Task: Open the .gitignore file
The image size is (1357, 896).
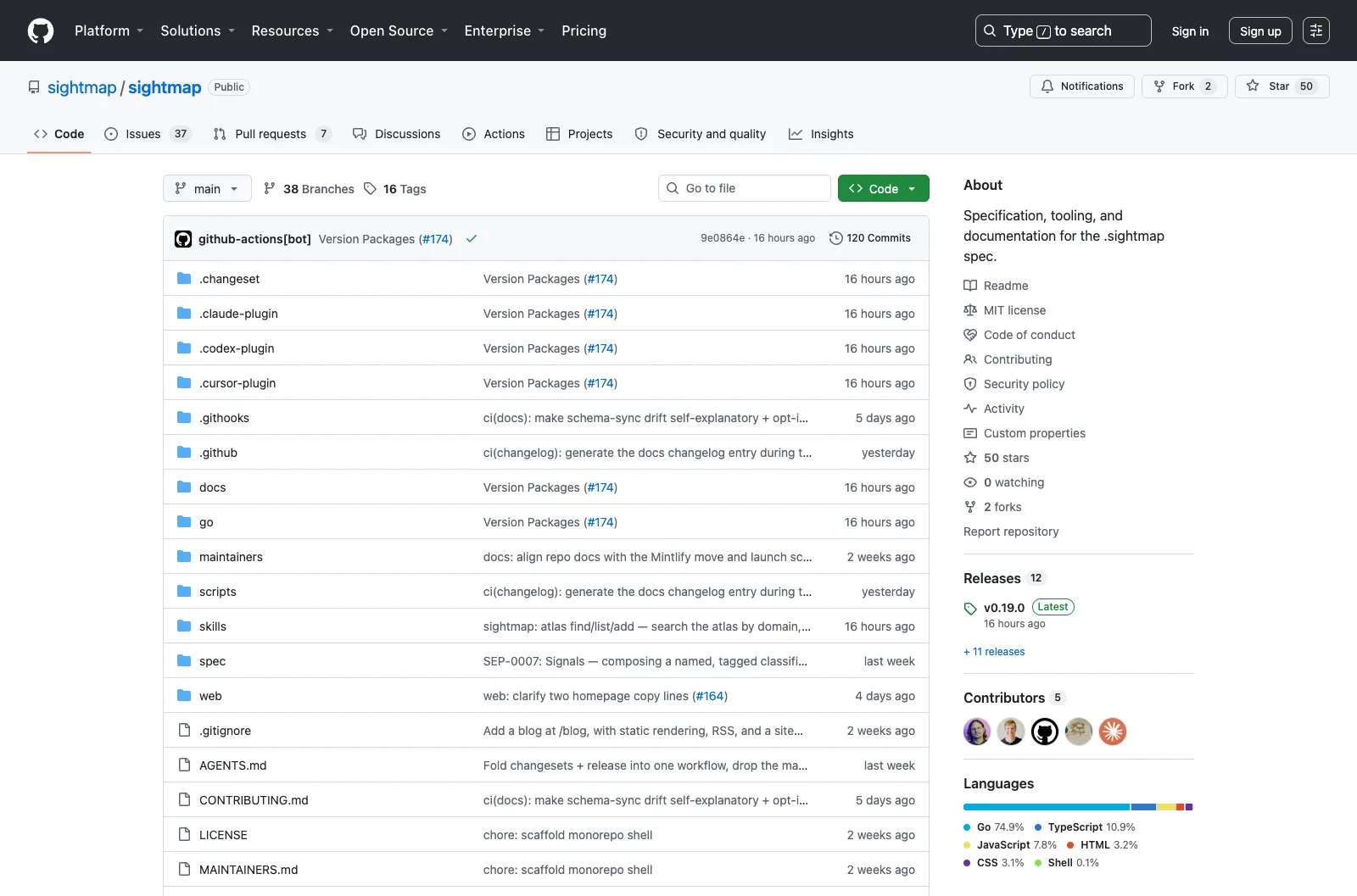Action: coord(225,731)
